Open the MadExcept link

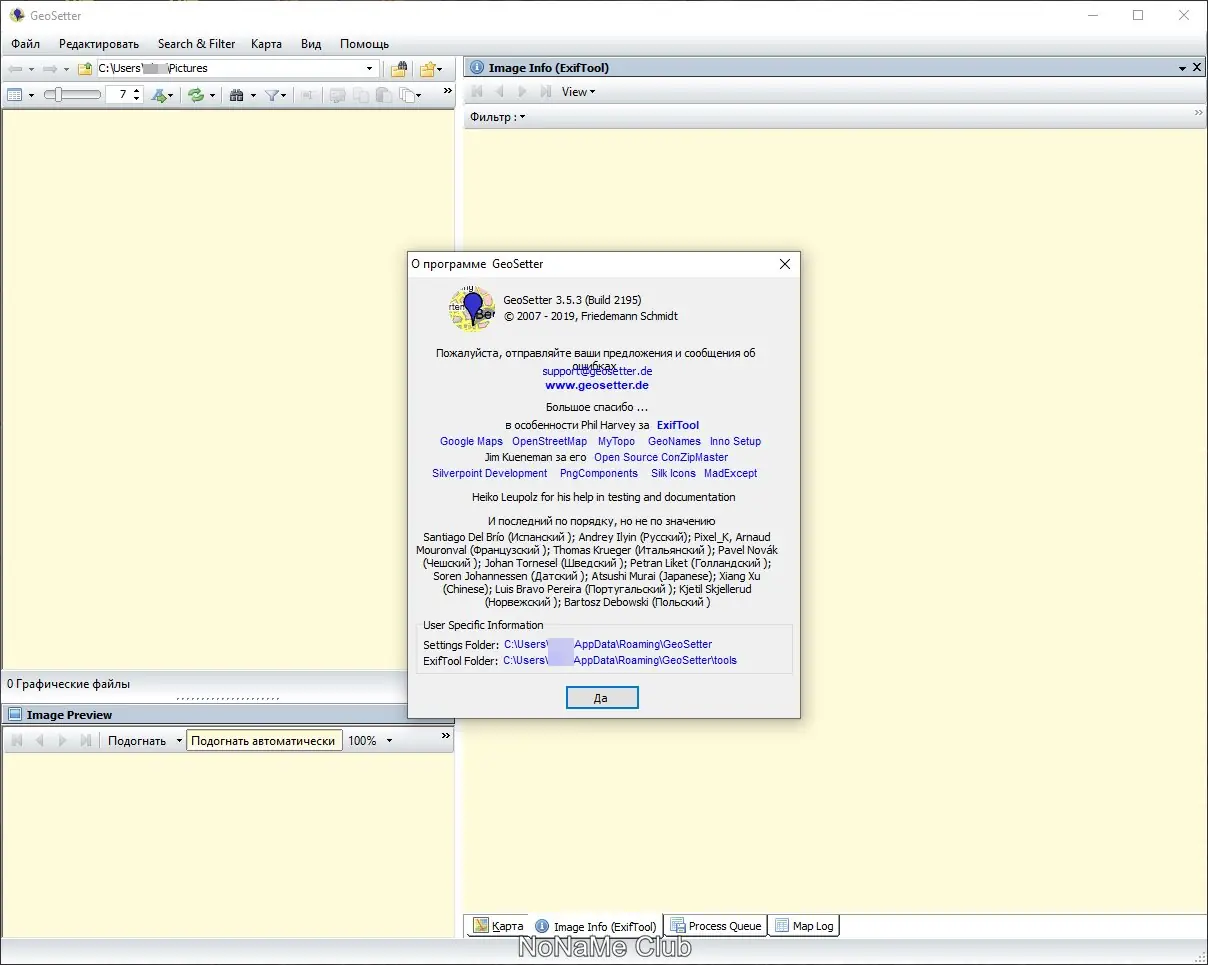730,473
